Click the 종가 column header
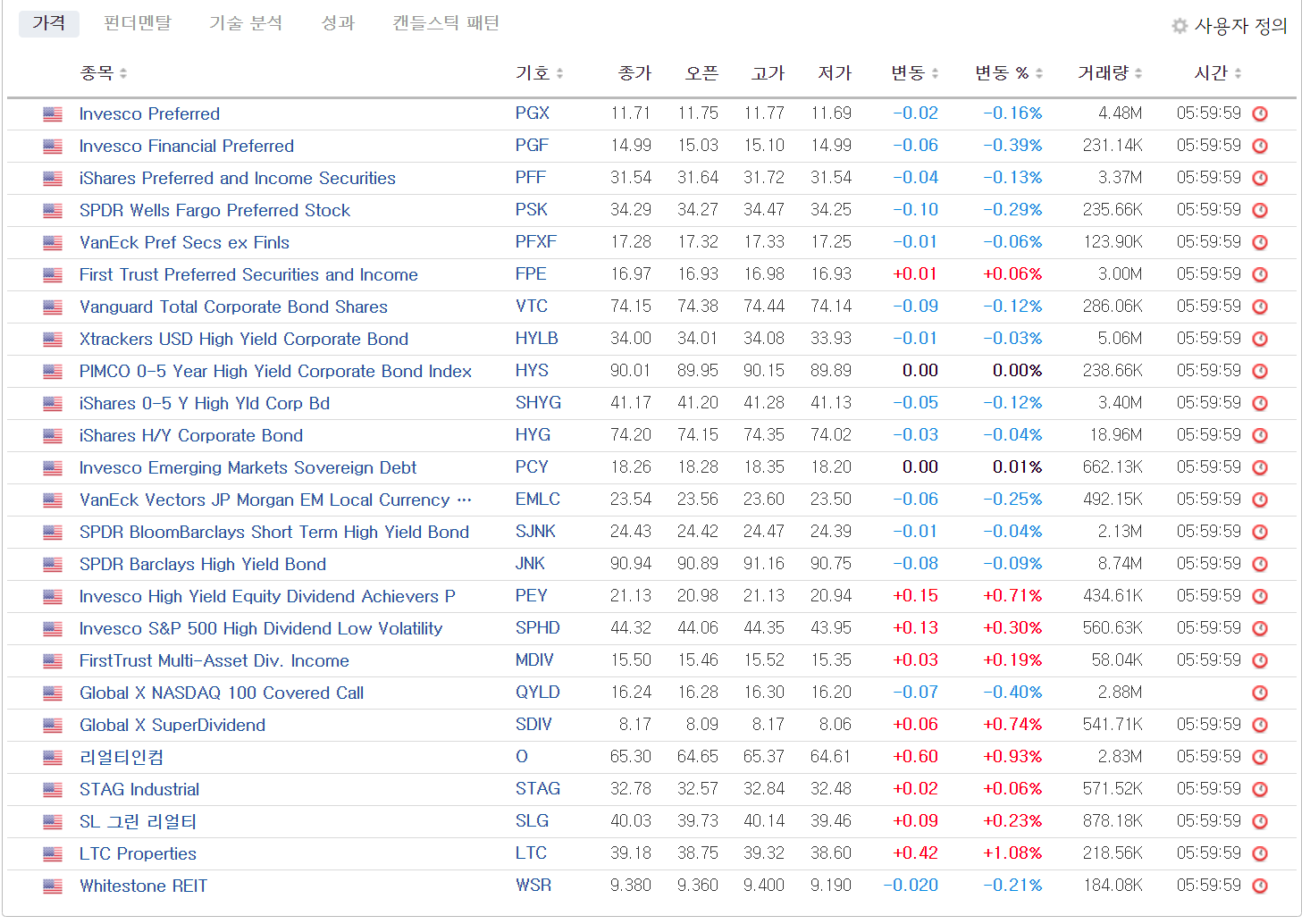The width and height of the screenshot is (1310, 924). pos(635,73)
